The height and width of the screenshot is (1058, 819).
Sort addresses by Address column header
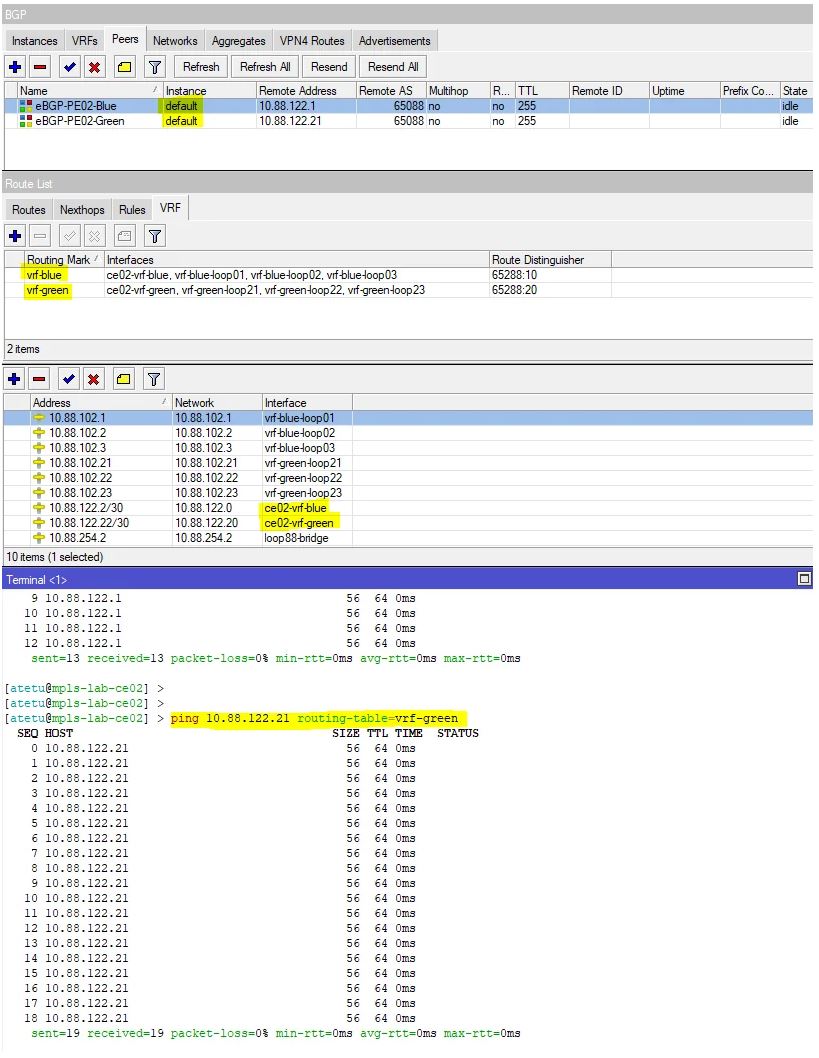pyautogui.click(x=101, y=403)
